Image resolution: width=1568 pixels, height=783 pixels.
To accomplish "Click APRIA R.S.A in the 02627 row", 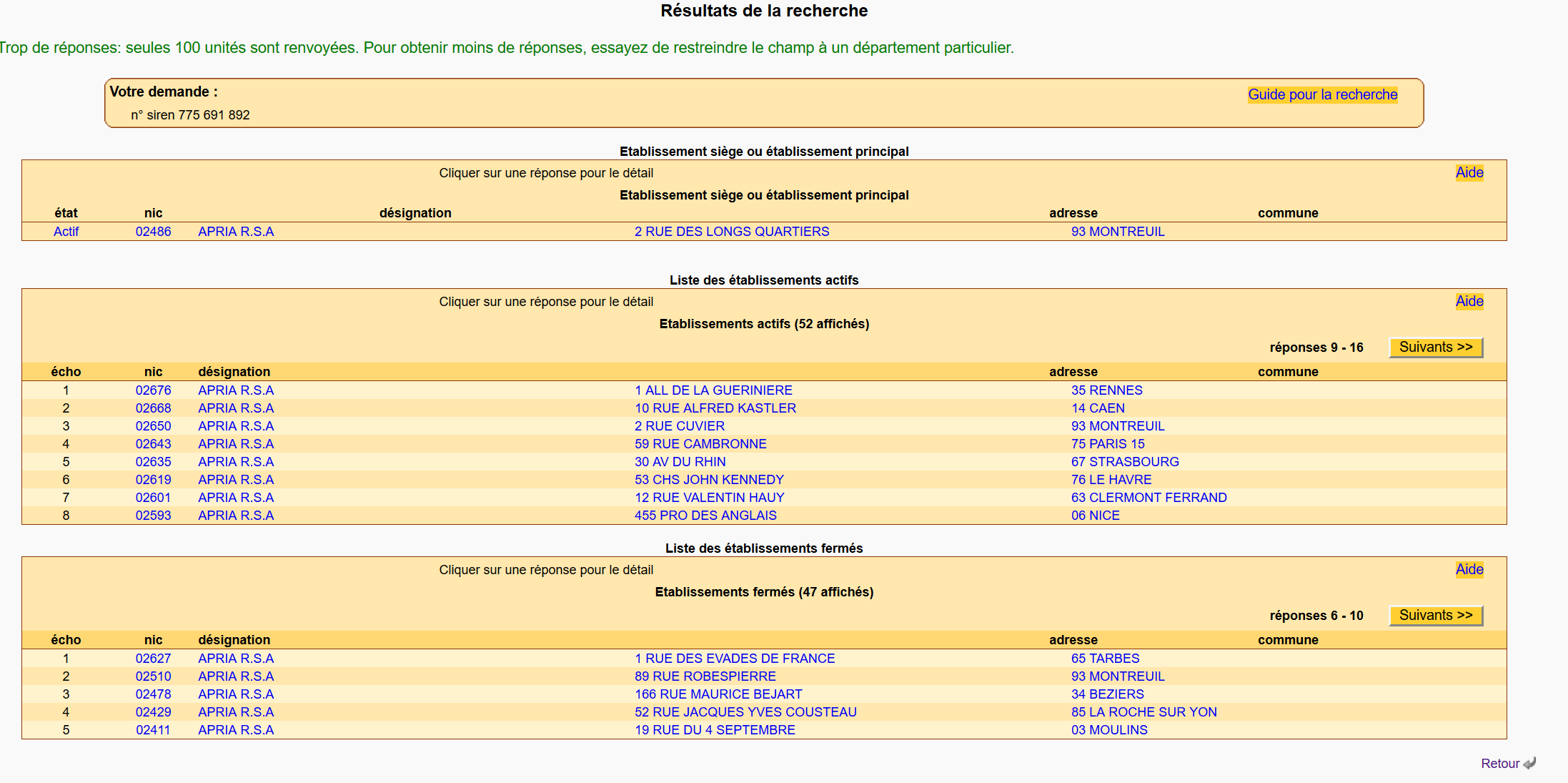I will click(x=236, y=658).
